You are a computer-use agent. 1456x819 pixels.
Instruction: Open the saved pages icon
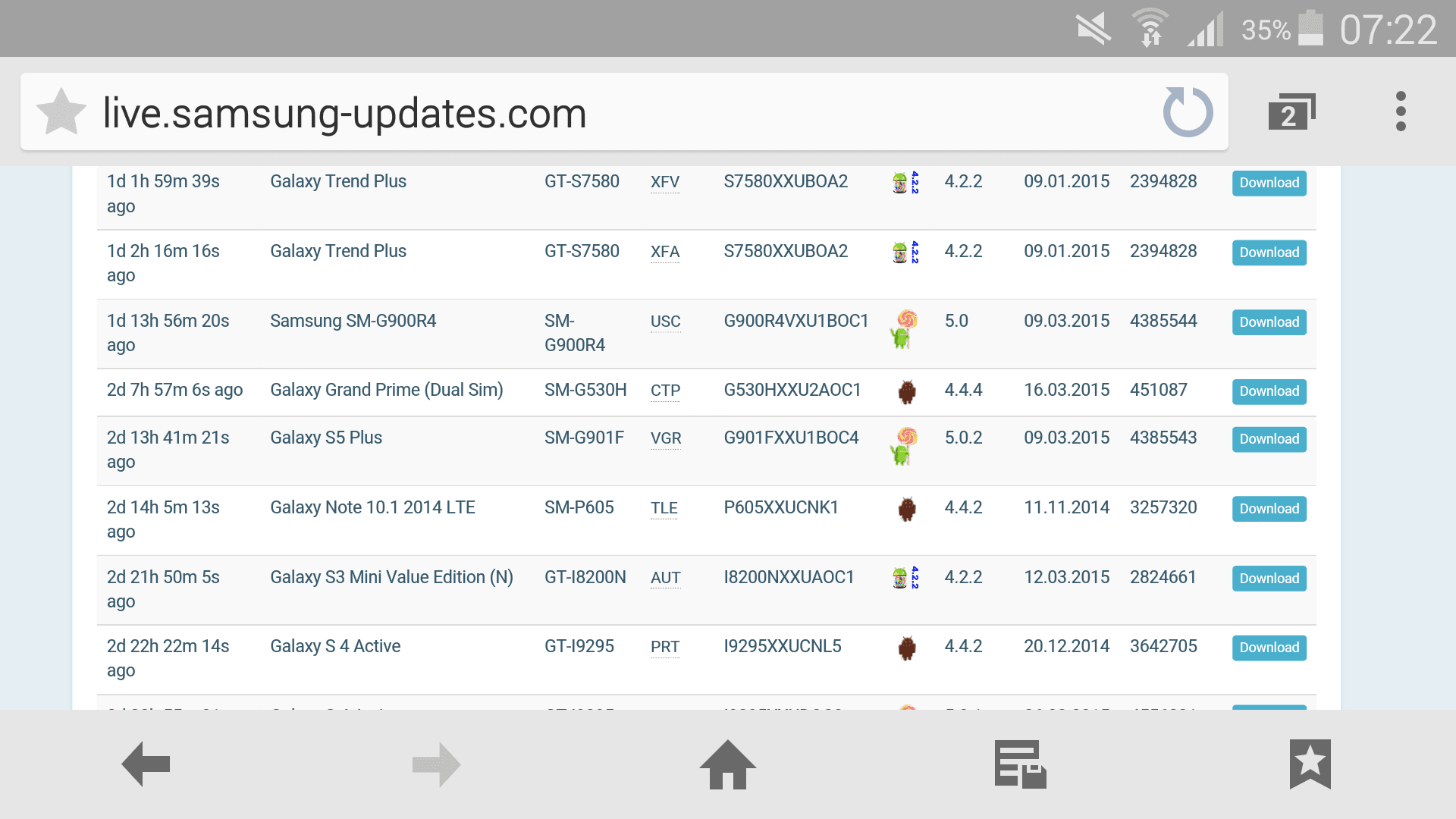pyautogui.click(x=1020, y=764)
